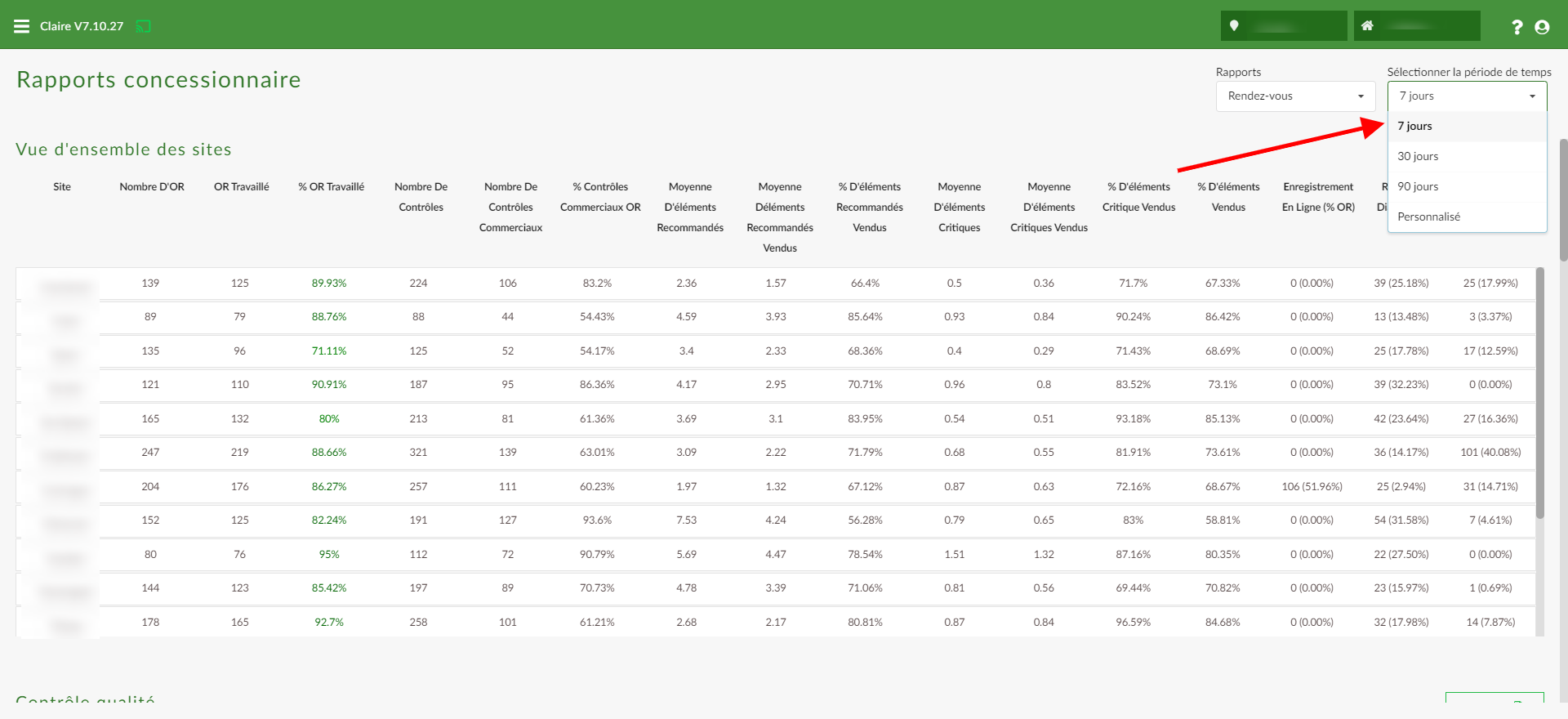Click the 106 (51.96%) online registration cell
This screenshot has width=1568, height=719.
coord(1312,486)
